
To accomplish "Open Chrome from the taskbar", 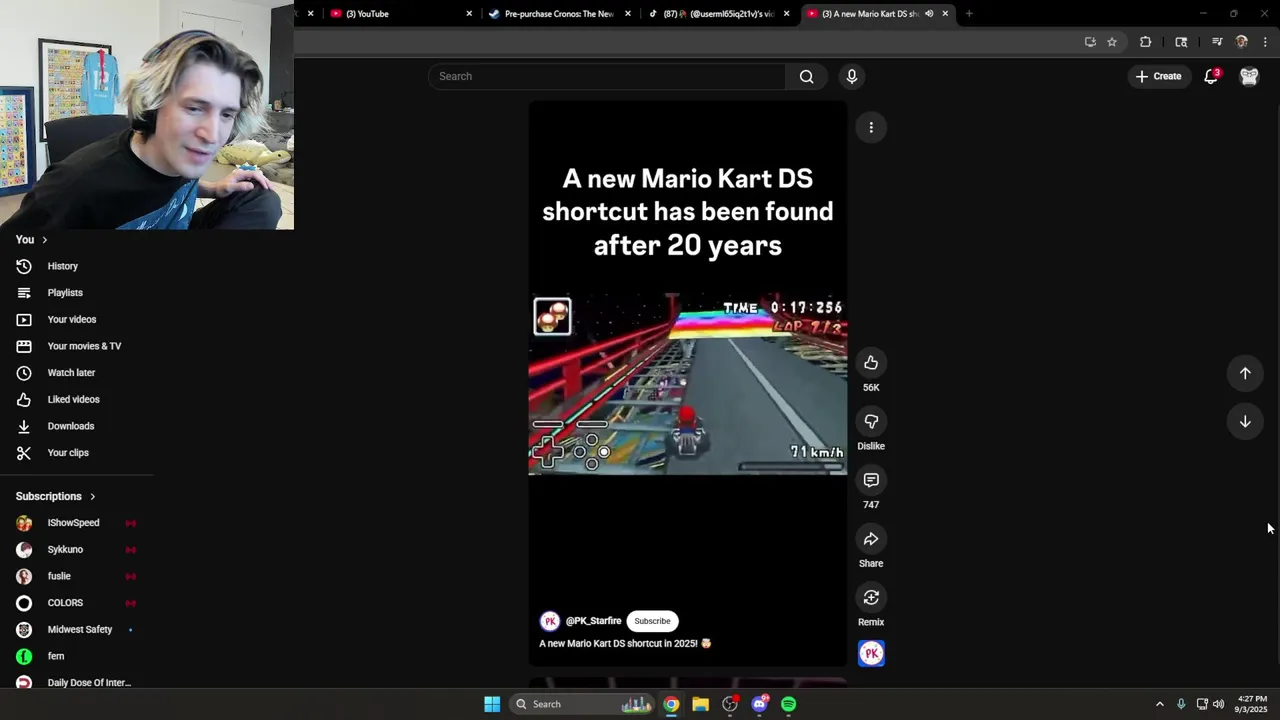I will pos(671,704).
